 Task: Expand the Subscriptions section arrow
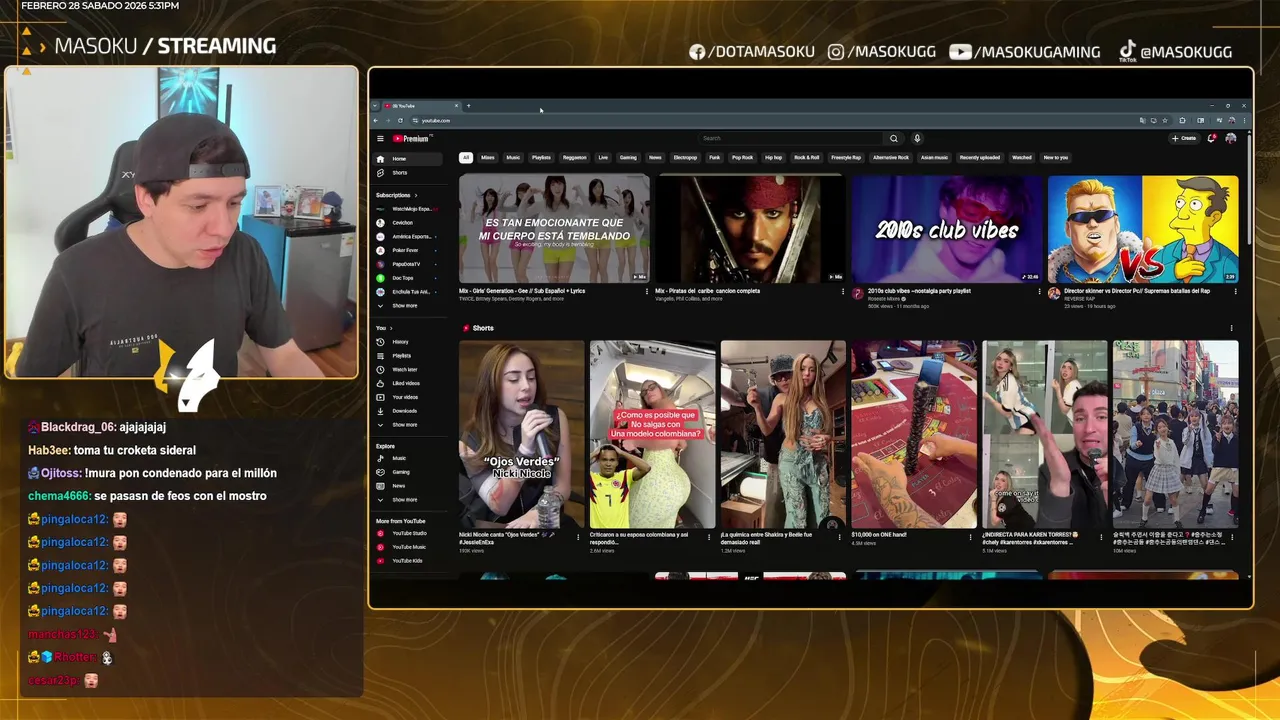pos(415,195)
